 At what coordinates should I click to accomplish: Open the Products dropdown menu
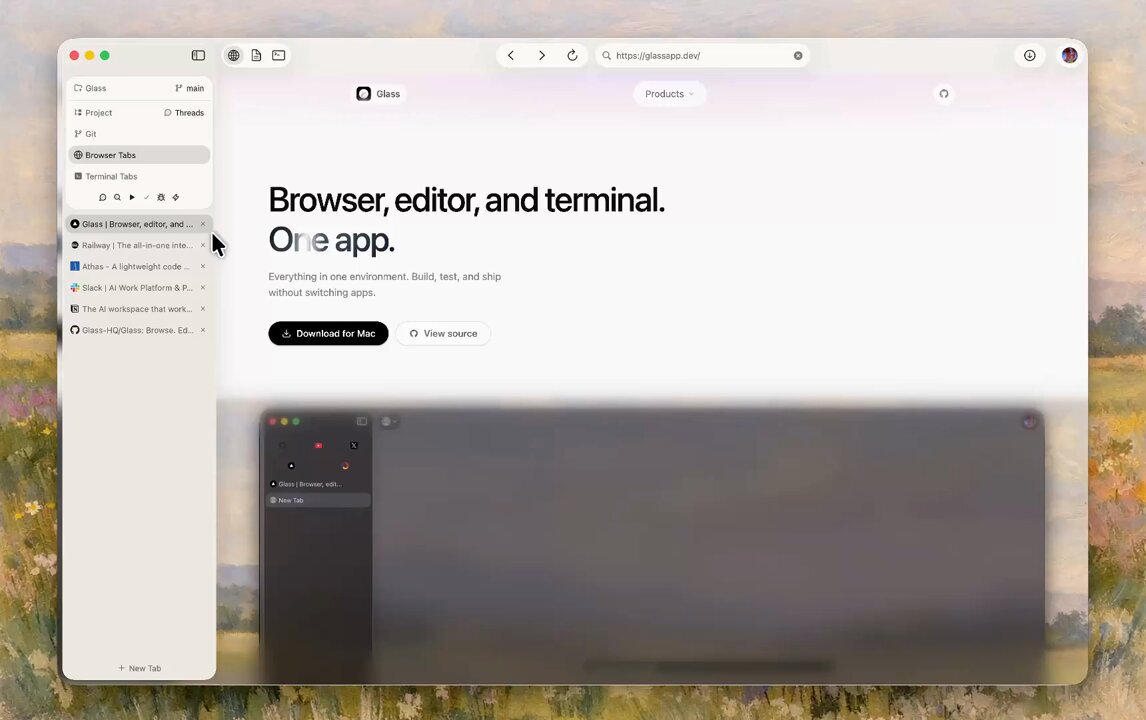point(669,94)
